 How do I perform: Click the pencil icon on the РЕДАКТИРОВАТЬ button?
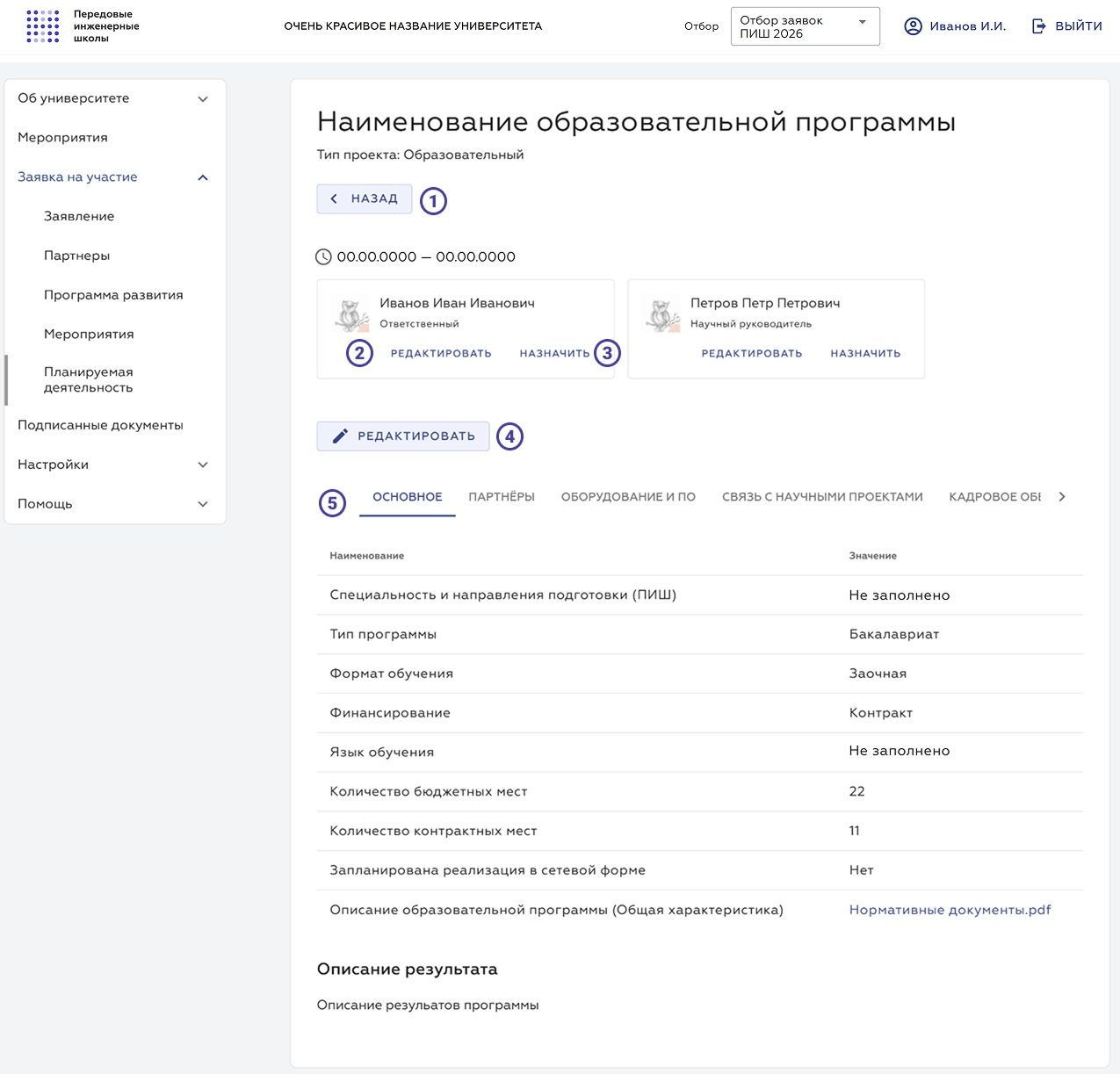(x=340, y=436)
